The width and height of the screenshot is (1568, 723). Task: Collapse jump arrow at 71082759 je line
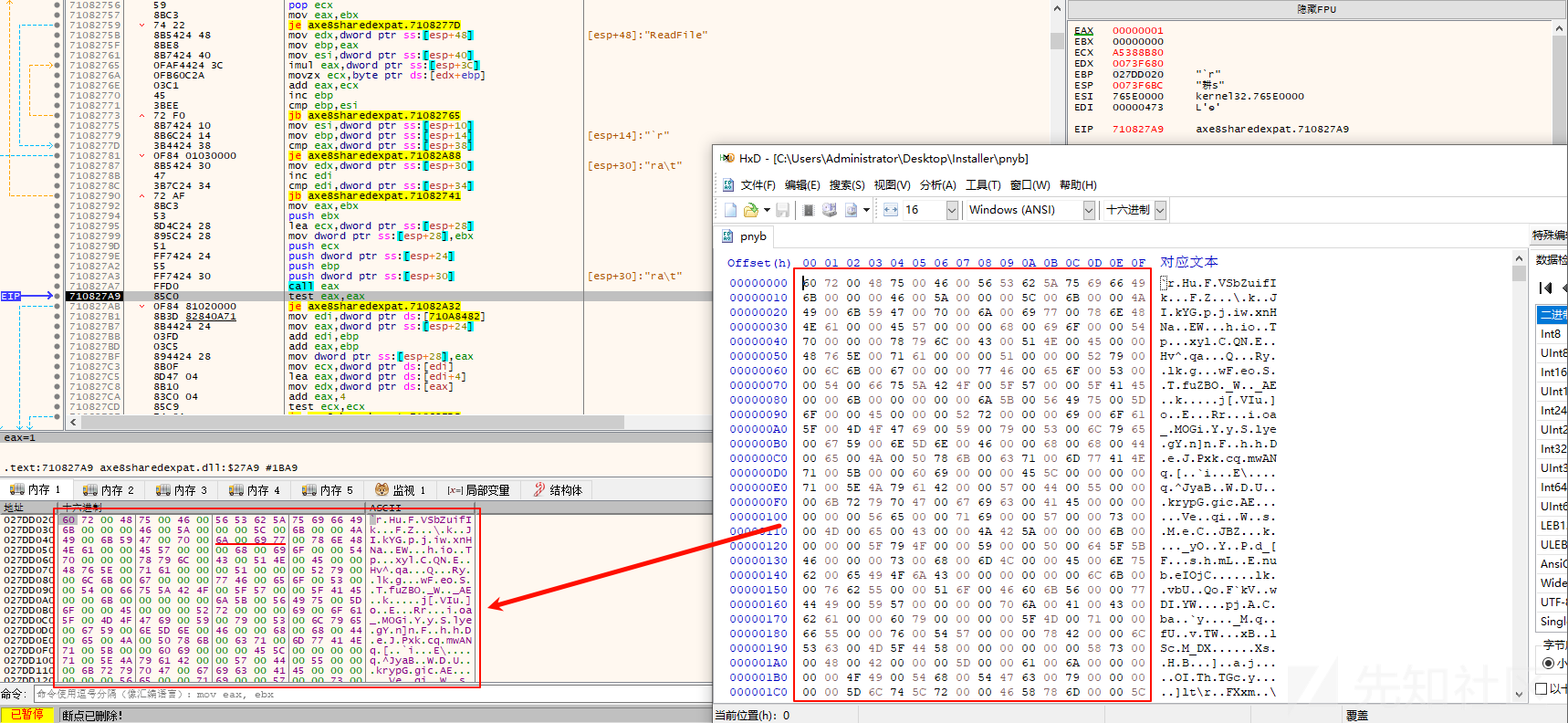[141, 26]
